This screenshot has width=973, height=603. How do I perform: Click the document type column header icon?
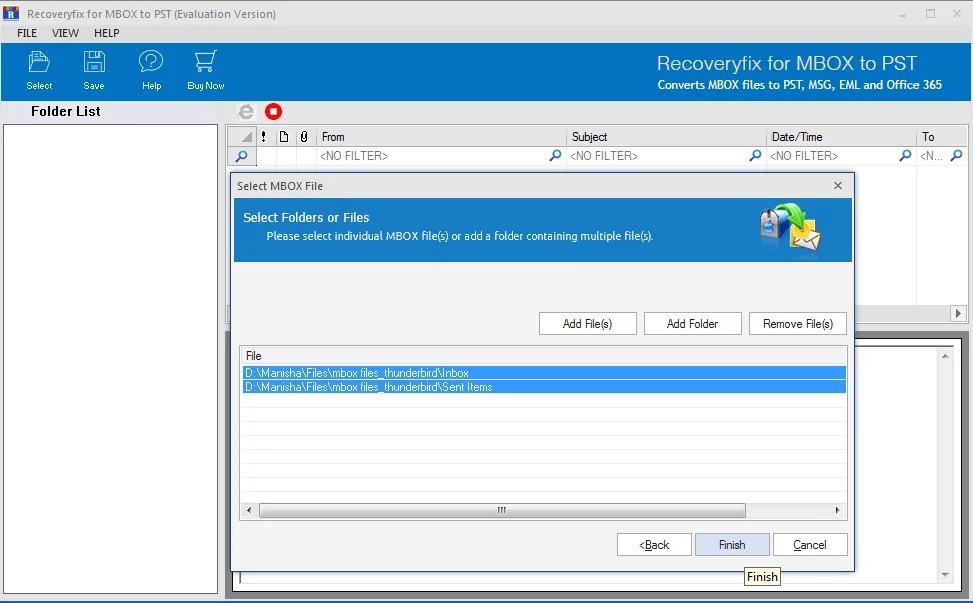(x=284, y=136)
